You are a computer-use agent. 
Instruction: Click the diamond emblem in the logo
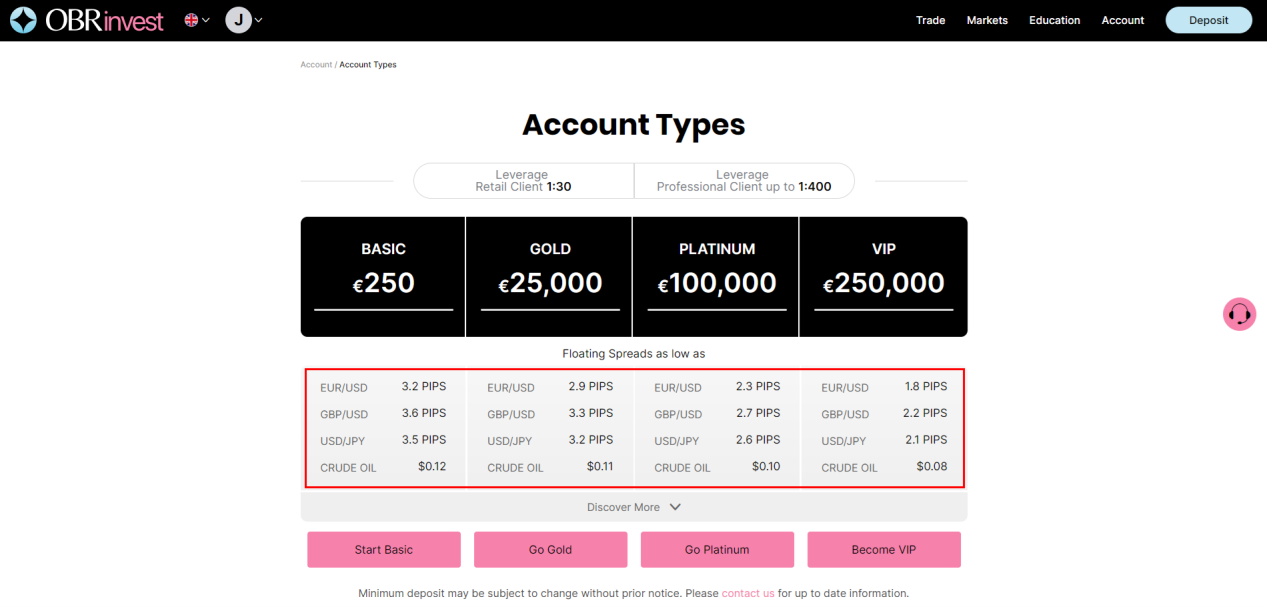point(22,19)
